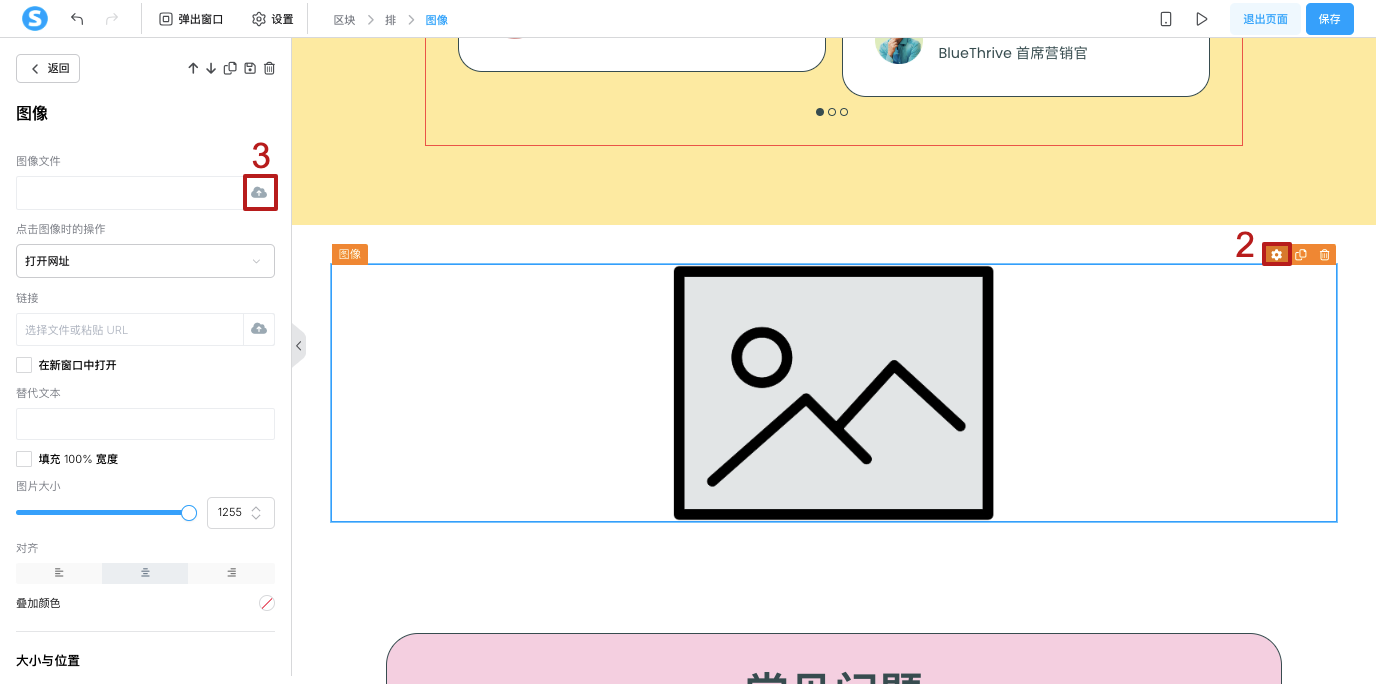Duplicate element from sidebar panel header
The height and width of the screenshot is (684, 1376).
coord(230,68)
